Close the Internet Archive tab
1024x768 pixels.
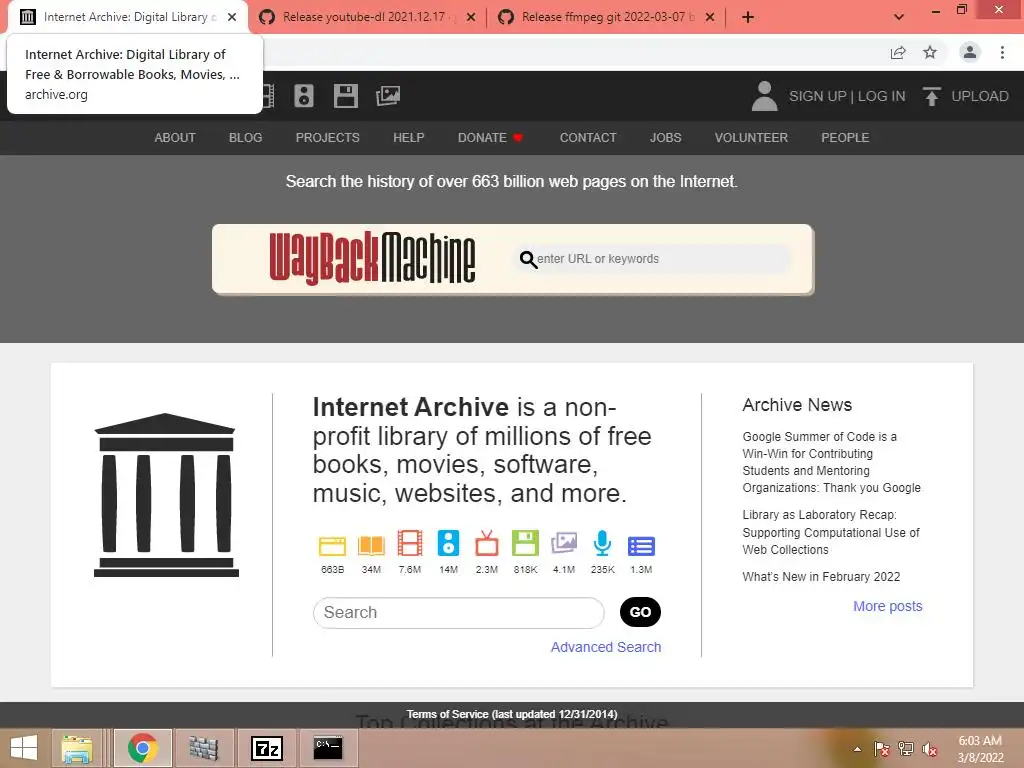232,17
